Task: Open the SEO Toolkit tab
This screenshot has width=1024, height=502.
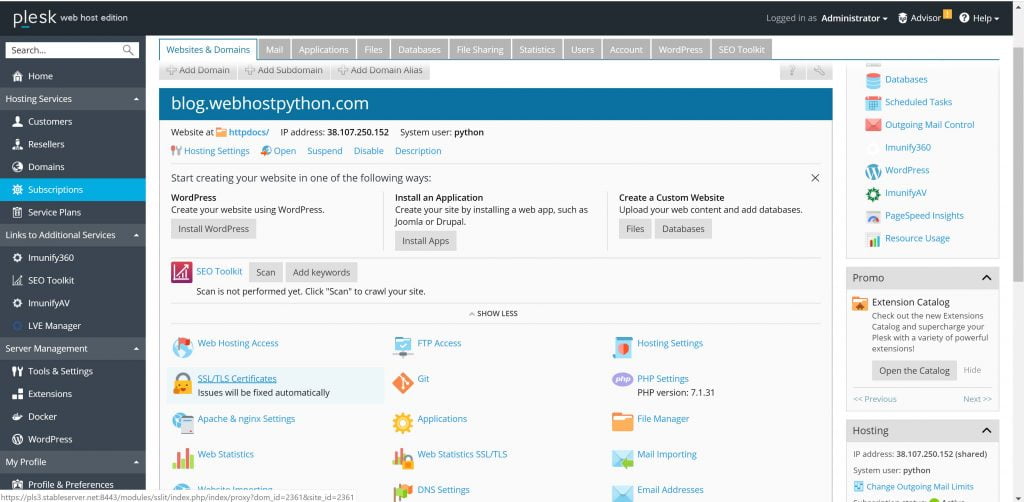Action: [741, 50]
